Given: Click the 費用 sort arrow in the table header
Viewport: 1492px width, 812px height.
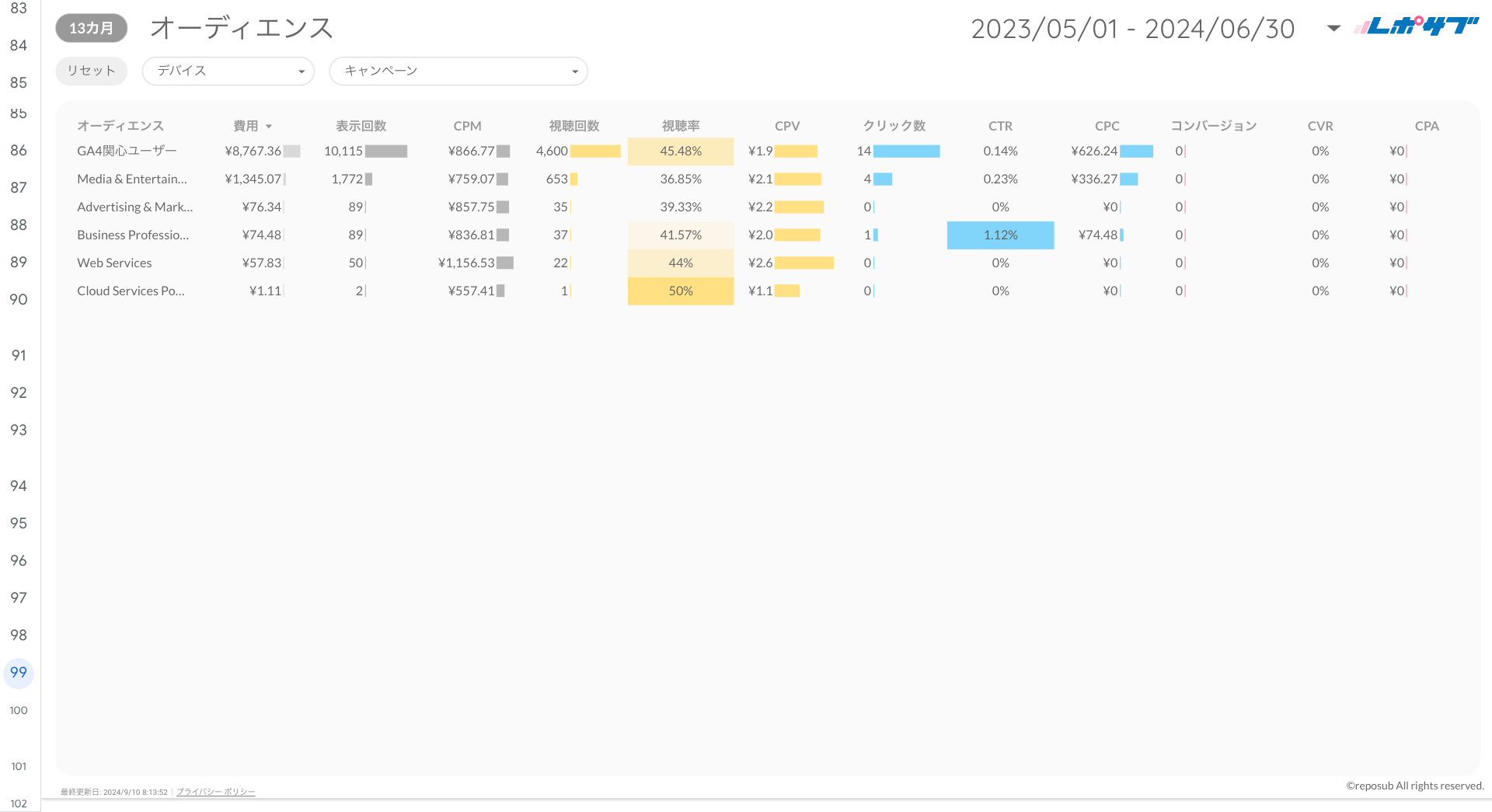Looking at the screenshot, I should tap(269, 127).
